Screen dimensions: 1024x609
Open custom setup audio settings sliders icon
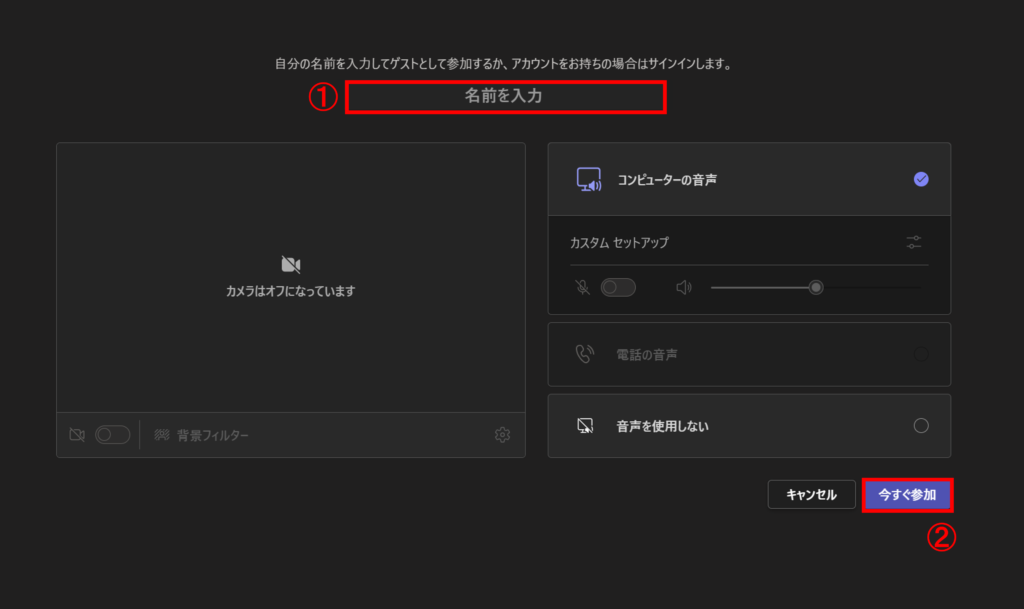(x=914, y=242)
